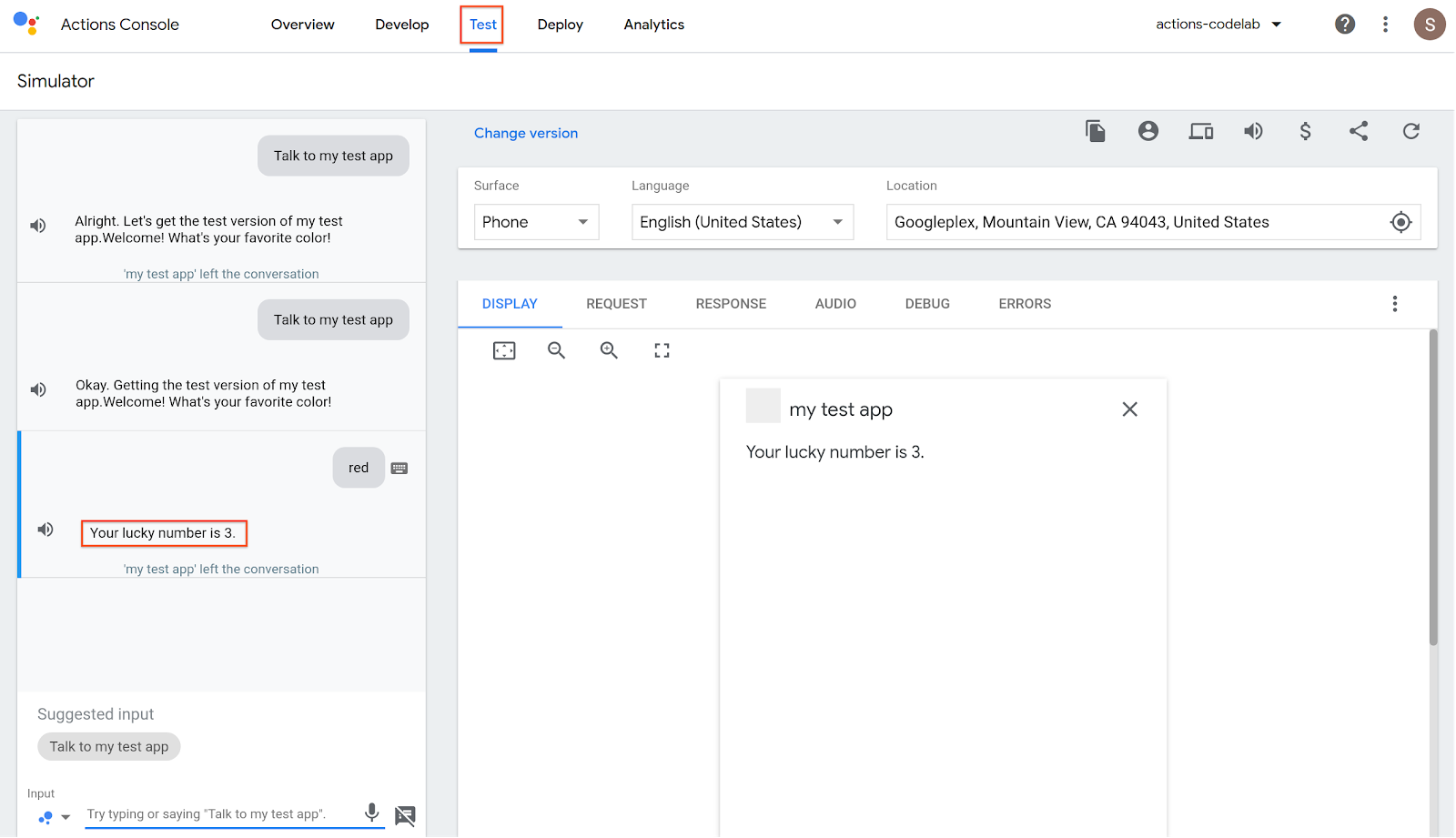Open the Surface dropdown showing Phone
The height and width of the screenshot is (838, 1456).
(x=536, y=222)
